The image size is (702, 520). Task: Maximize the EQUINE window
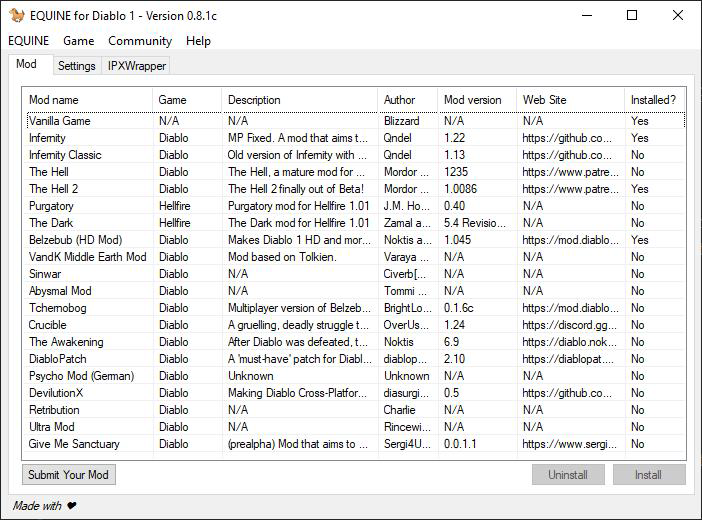(x=632, y=15)
